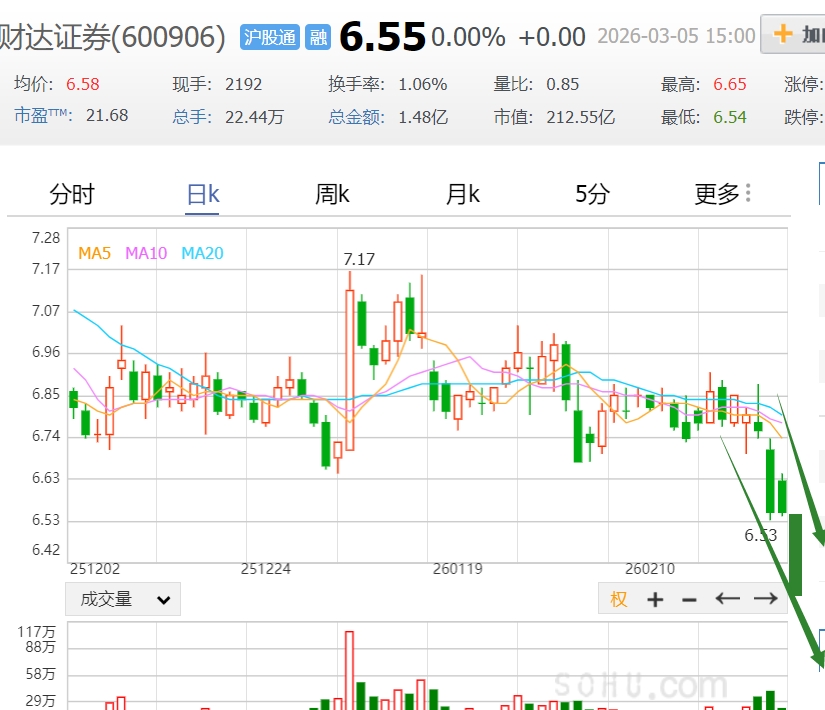
Task: Click the stock title 财达证券(600906)
Action: (113, 37)
